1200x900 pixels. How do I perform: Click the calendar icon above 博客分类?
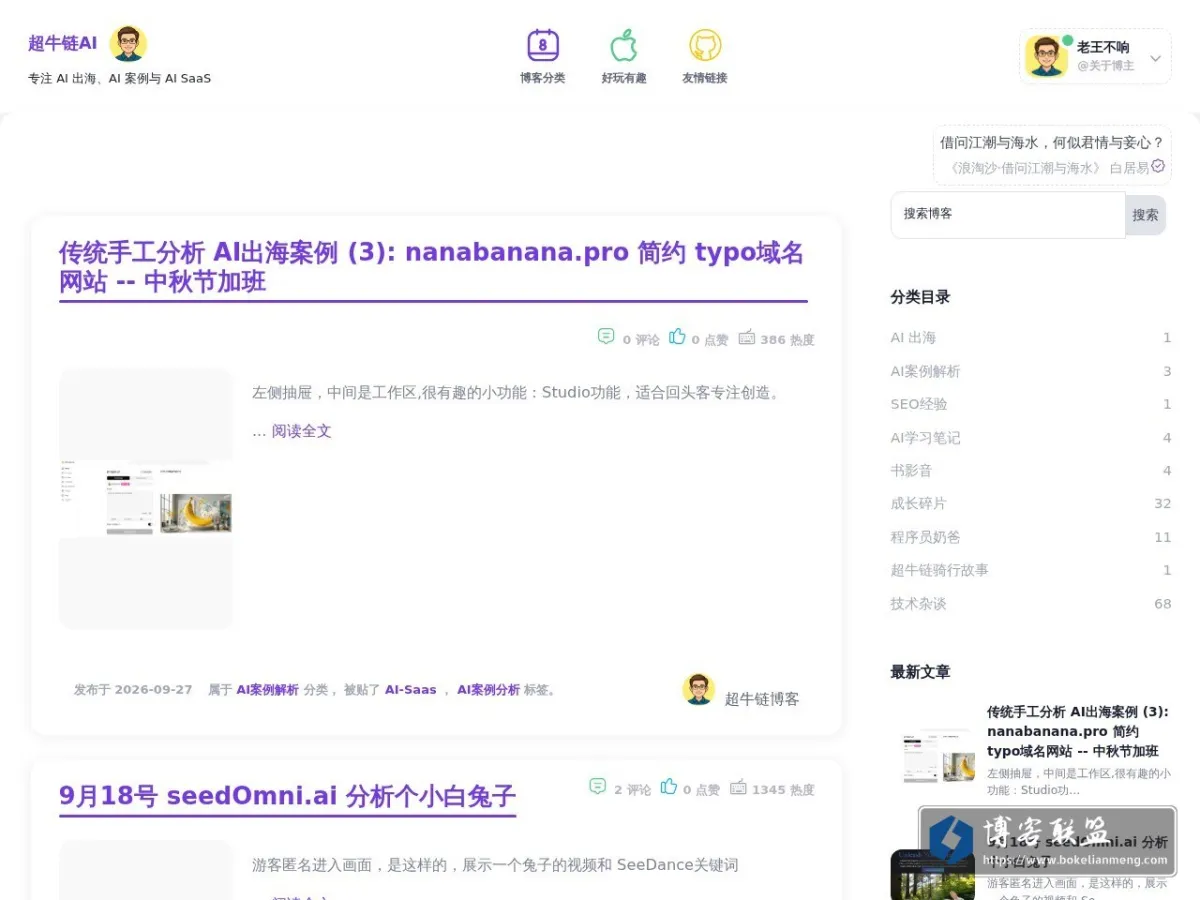click(x=543, y=45)
